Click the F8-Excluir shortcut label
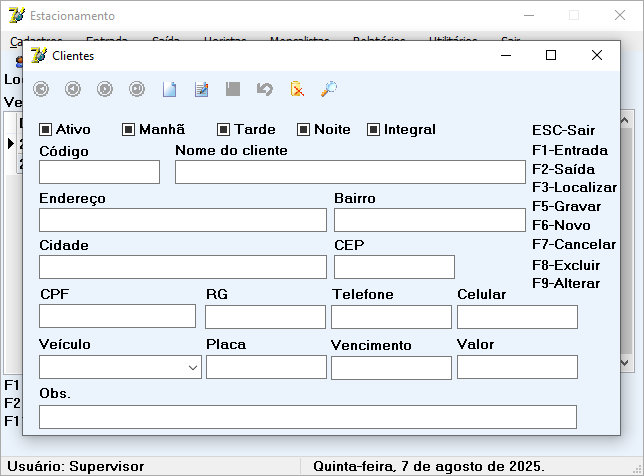Image resolution: width=644 pixels, height=476 pixels. pos(566,265)
